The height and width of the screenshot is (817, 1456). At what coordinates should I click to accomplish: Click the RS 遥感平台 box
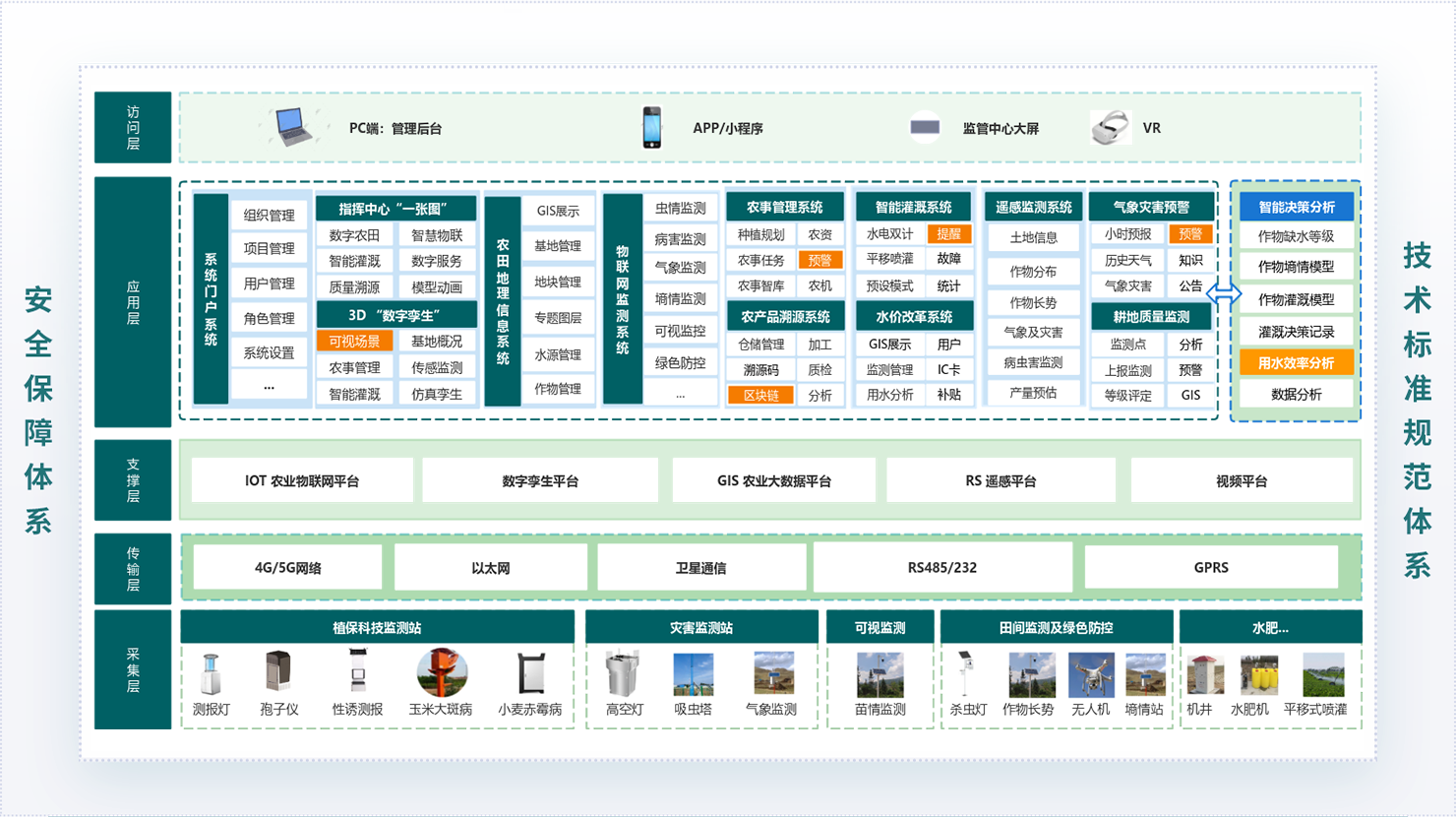pos(1001,481)
